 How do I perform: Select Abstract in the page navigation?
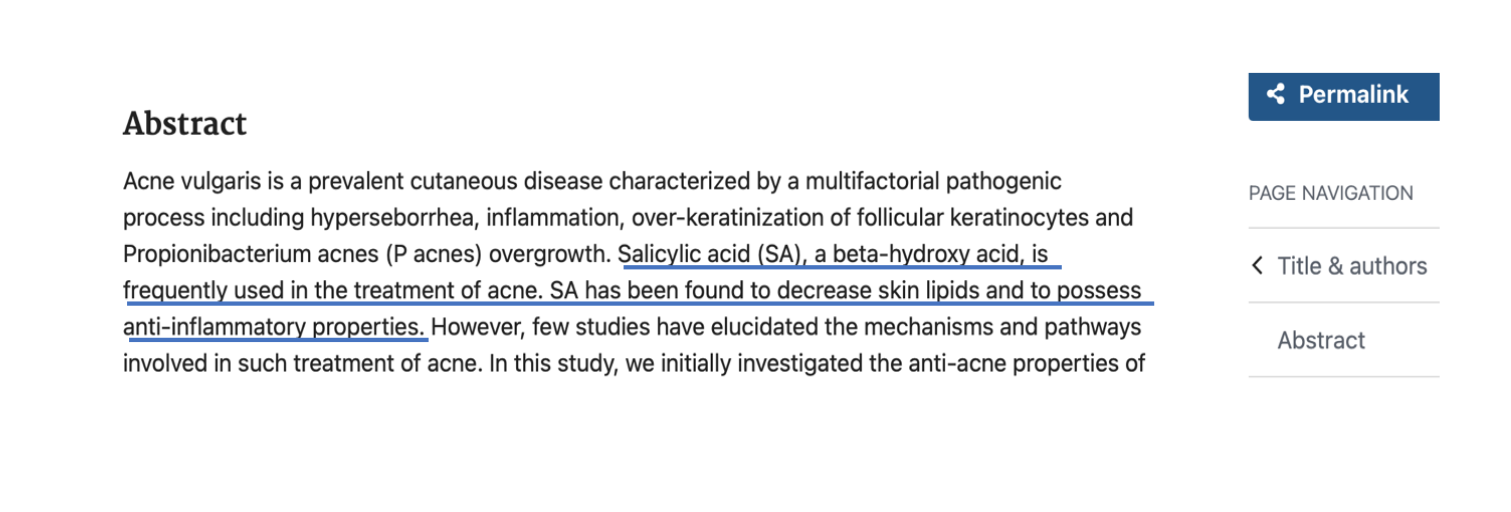coord(1321,340)
